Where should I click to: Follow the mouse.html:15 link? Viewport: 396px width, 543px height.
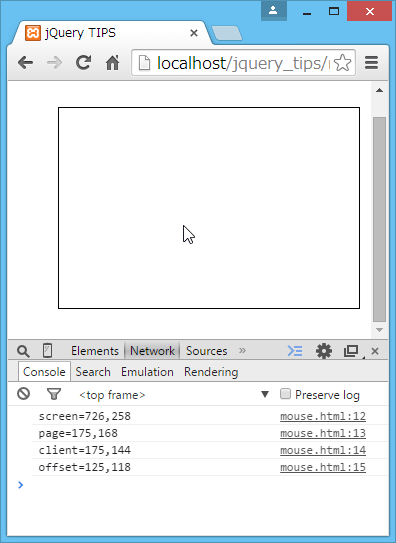point(323,467)
